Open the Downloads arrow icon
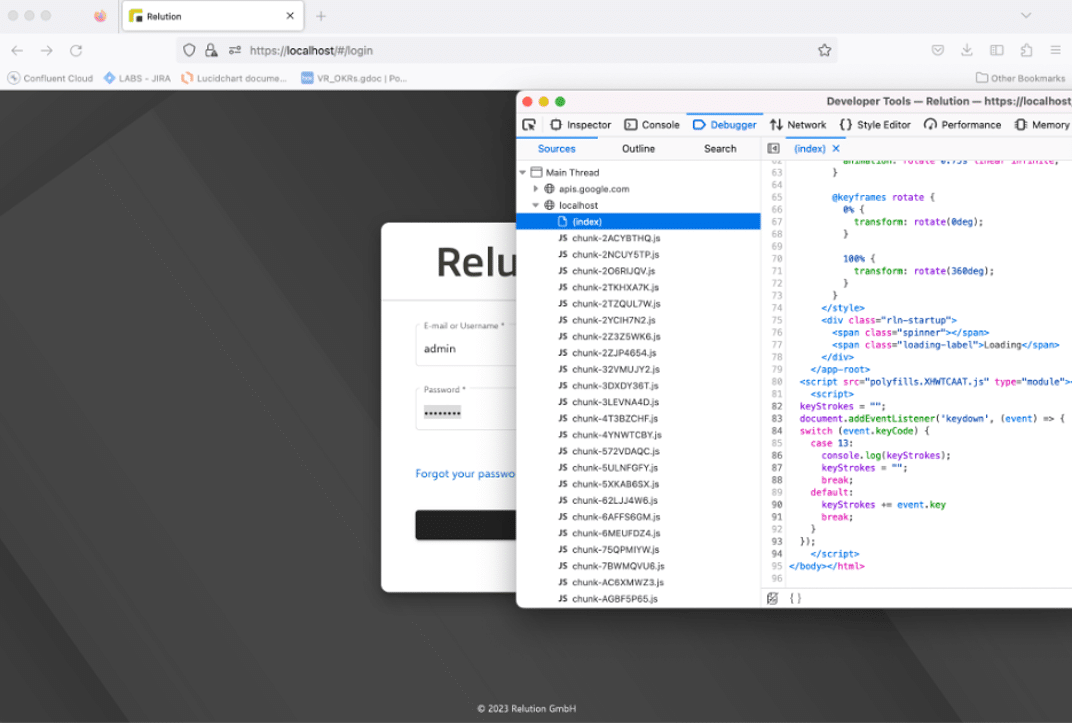Screen dimensions: 1072x724 [967, 50]
